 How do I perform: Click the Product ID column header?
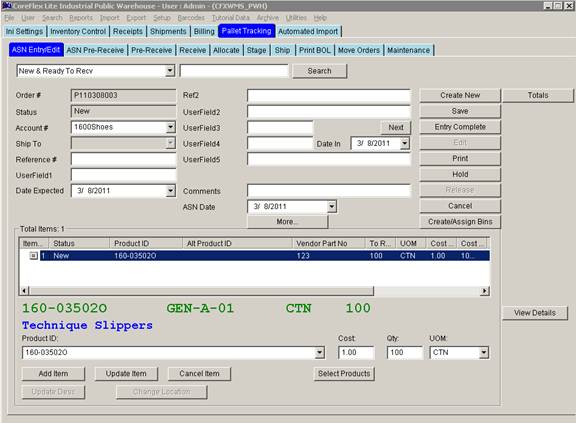pos(146,243)
